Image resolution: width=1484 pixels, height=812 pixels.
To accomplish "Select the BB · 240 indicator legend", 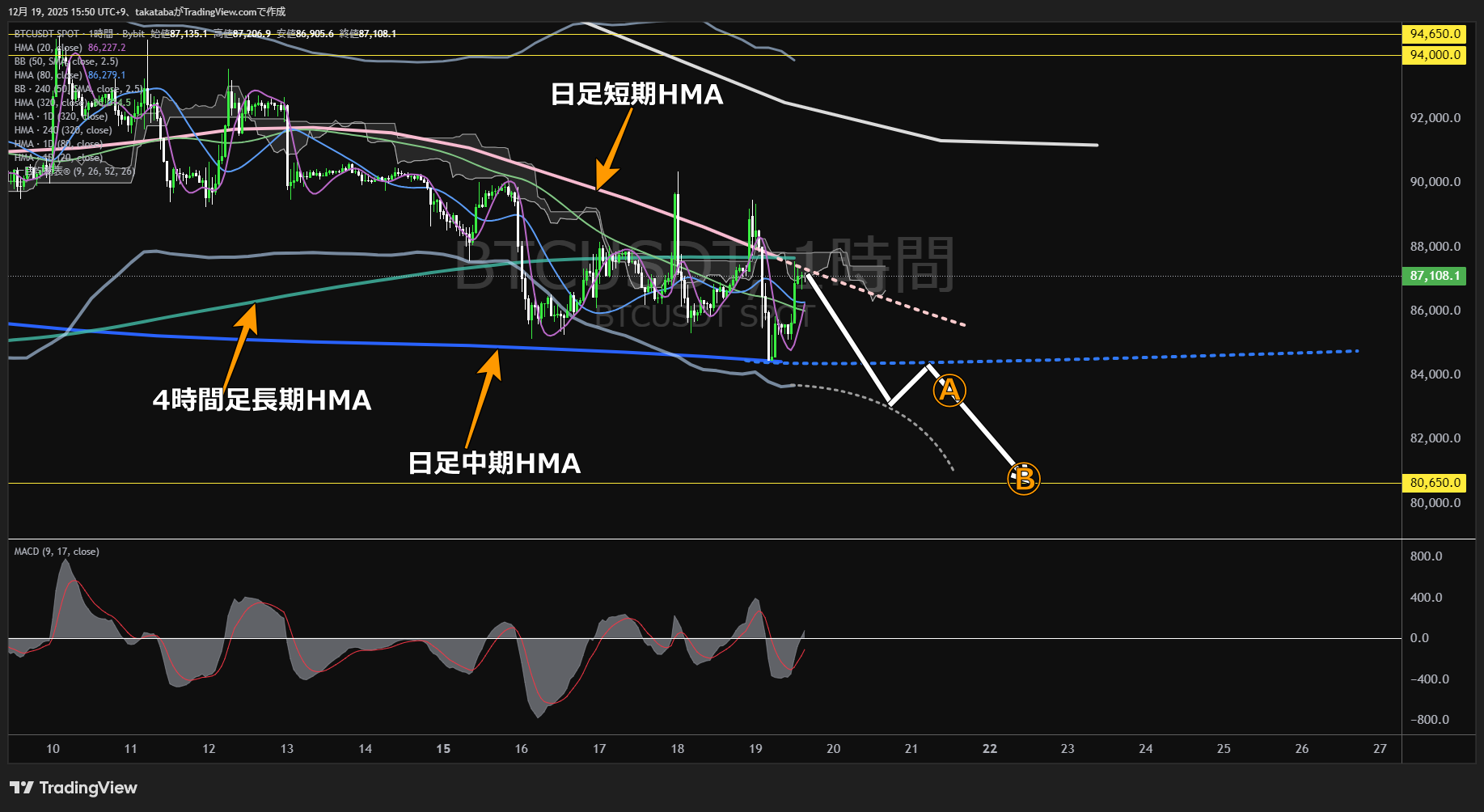I will point(78,89).
